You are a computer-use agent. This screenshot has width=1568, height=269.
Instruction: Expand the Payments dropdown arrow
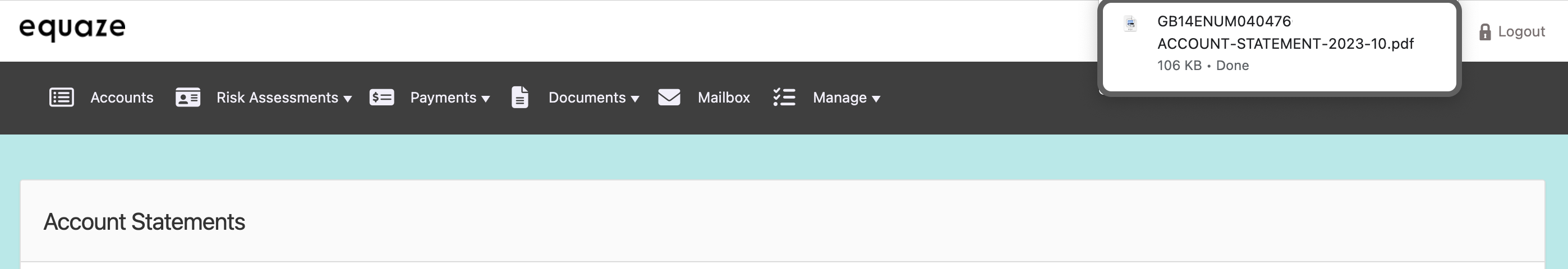[486, 99]
